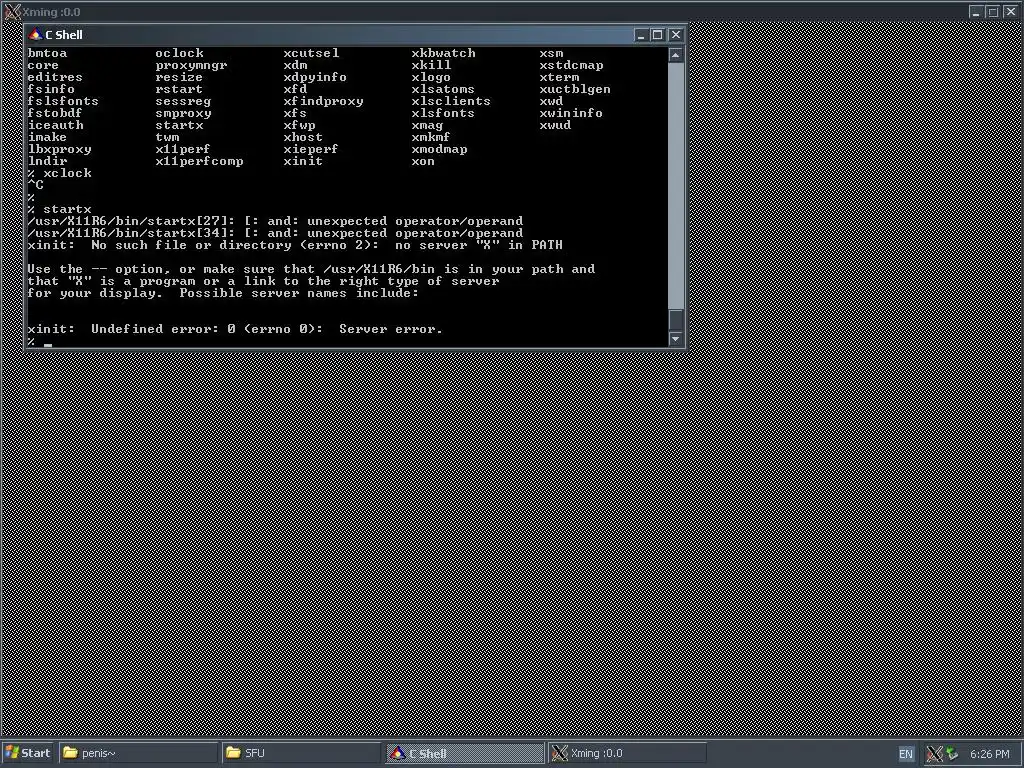Screen dimensions: 1024x768
Task: Click 'xkbwatch' in terminal listing
Action: (443, 53)
